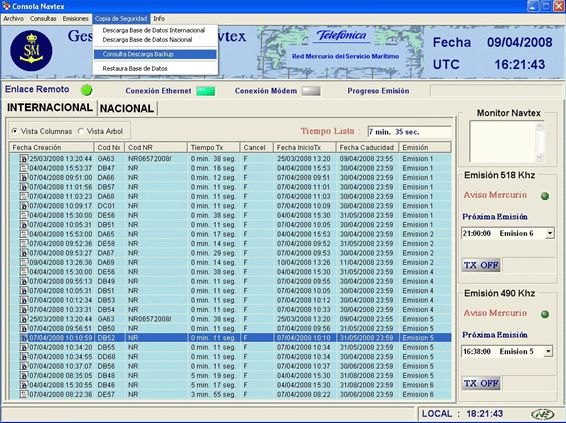Click the message icon of row DE58
Viewport: 566px width, 423px height.
24,243
